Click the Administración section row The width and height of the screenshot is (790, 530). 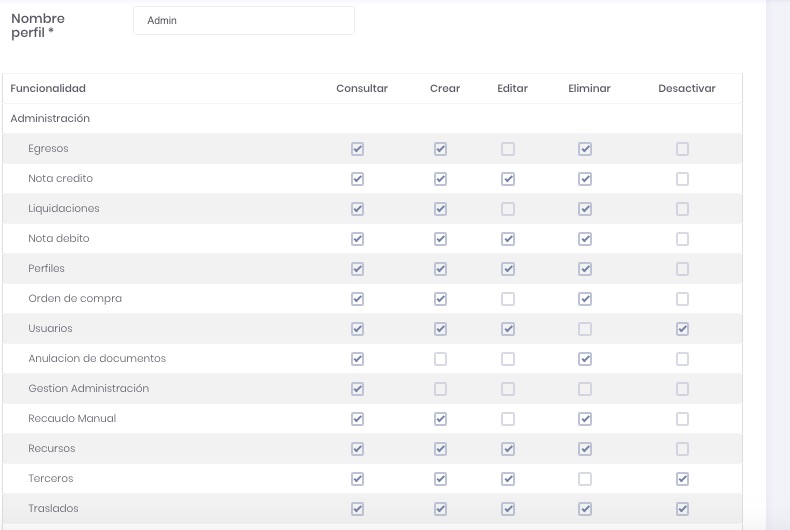(50, 118)
